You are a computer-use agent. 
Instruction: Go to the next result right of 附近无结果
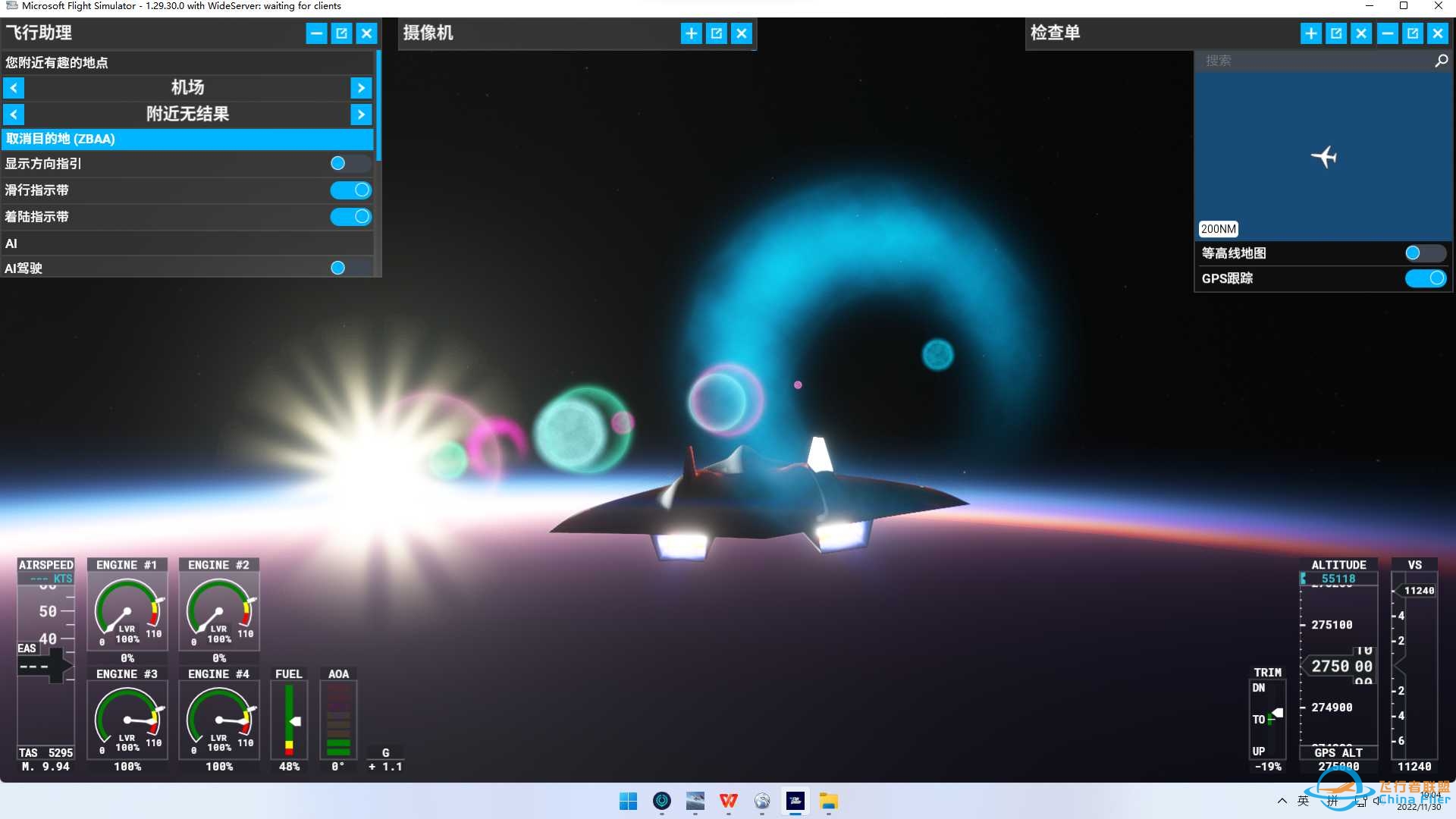pyautogui.click(x=361, y=115)
